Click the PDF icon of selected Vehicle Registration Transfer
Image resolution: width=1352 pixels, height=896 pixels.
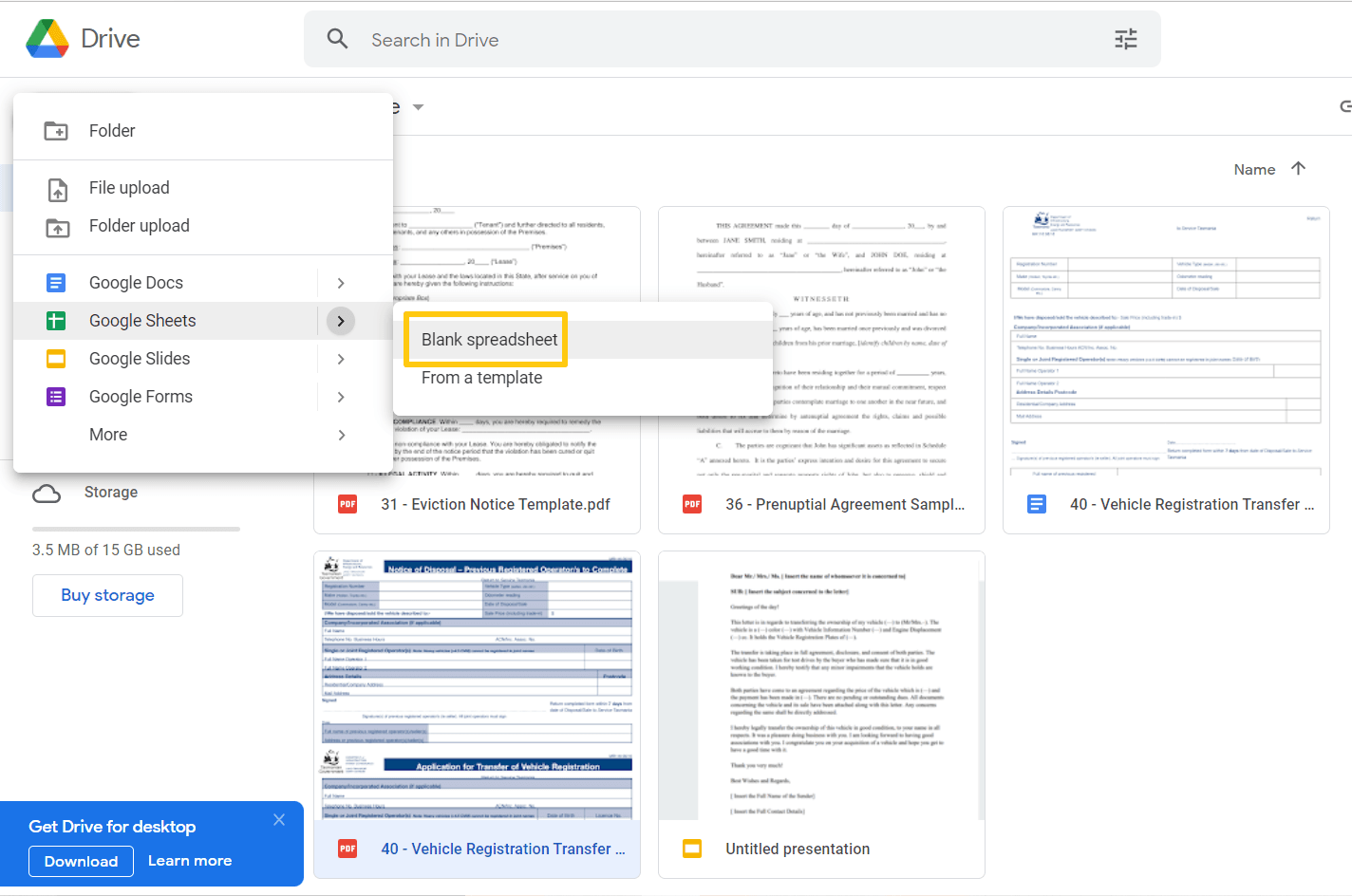pyautogui.click(x=347, y=849)
